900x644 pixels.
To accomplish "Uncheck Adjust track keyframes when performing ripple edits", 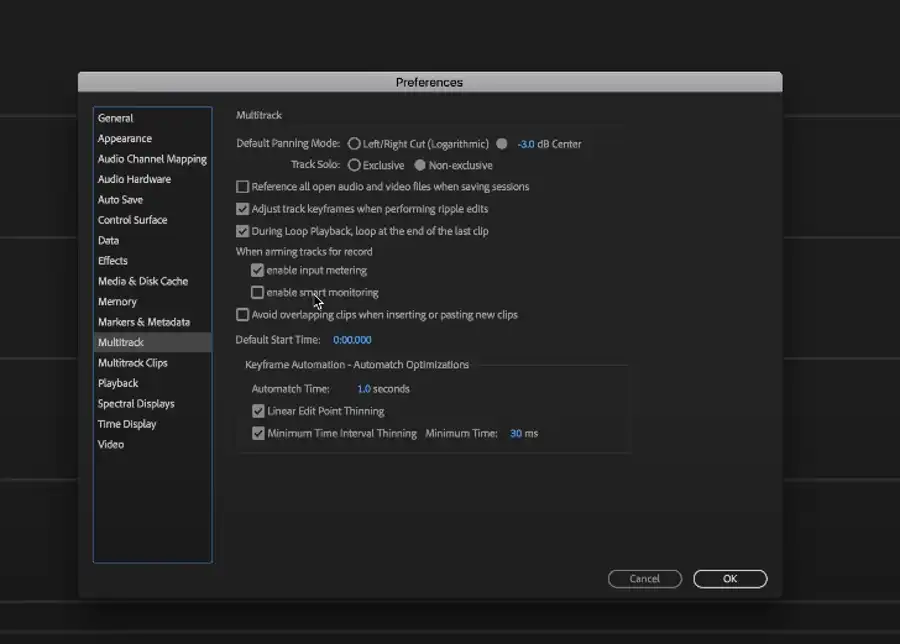I will click(242, 209).
